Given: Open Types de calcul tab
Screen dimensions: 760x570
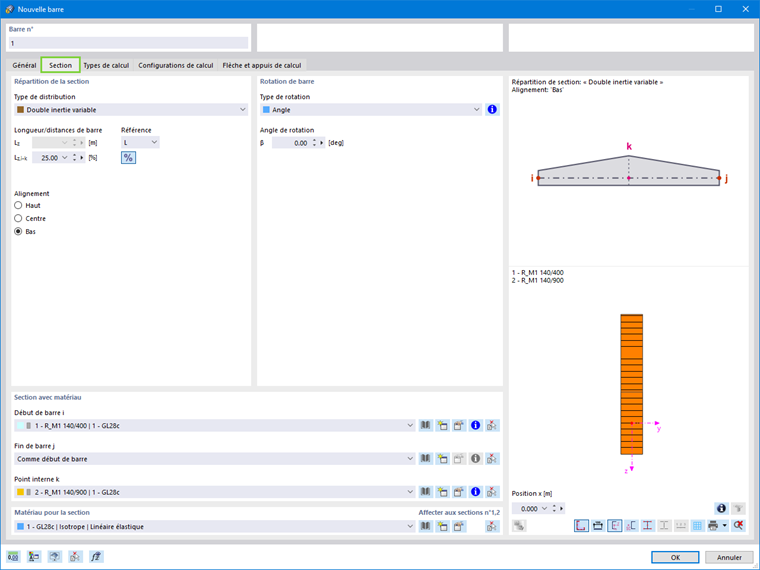Looking at the screenshot, I should [106, 65].
